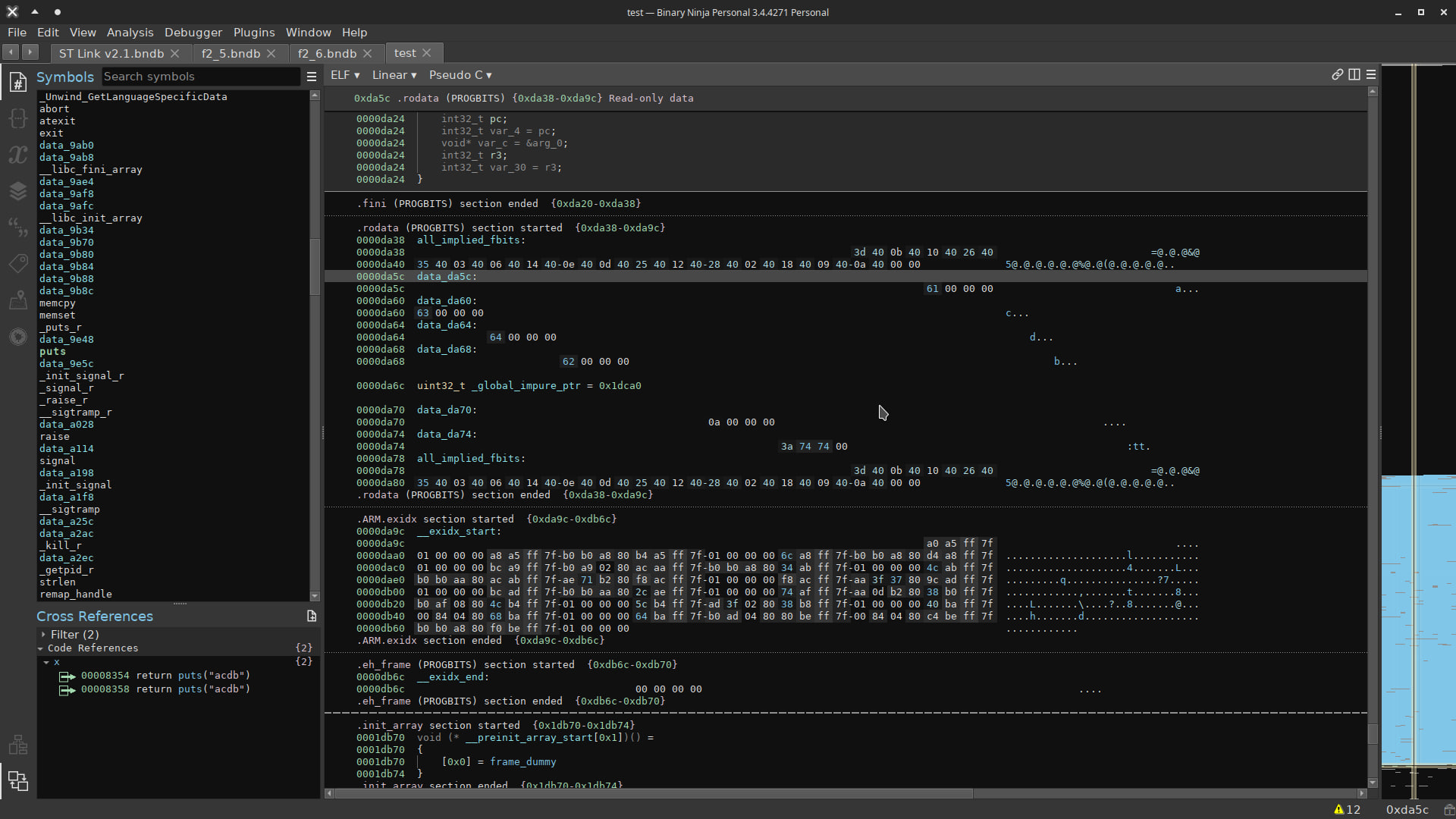Viewport: 1456px width, 819px height.
Task: Open the Types sidebar panel
Action: click(x=17, y=118)
